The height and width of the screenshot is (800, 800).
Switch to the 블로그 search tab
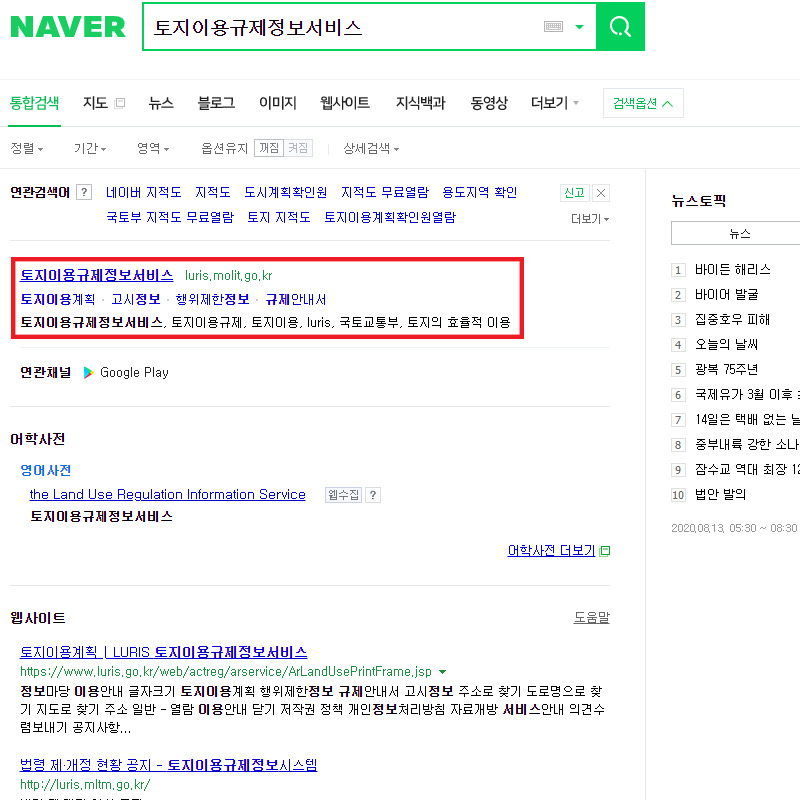point(216,102)
